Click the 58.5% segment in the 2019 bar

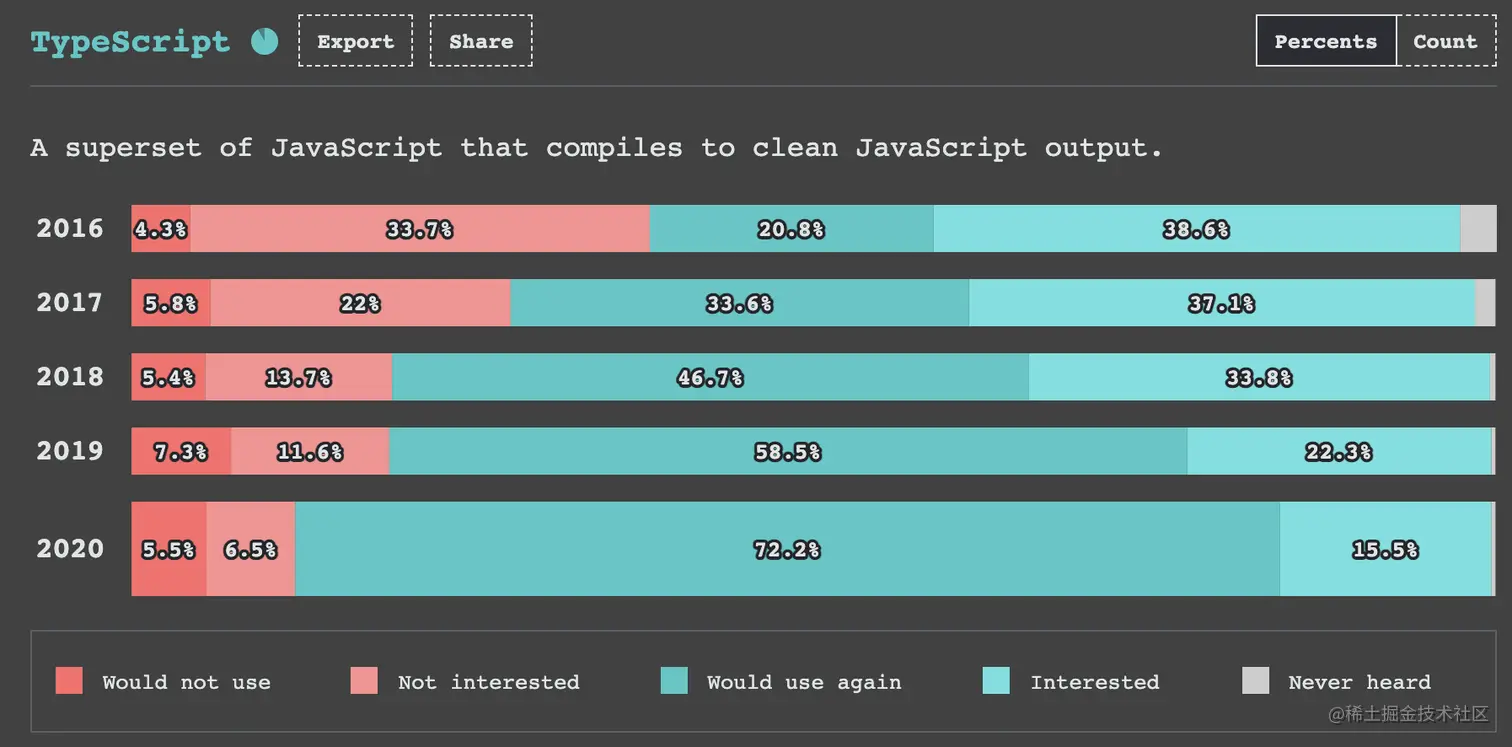tap(787, 451)
